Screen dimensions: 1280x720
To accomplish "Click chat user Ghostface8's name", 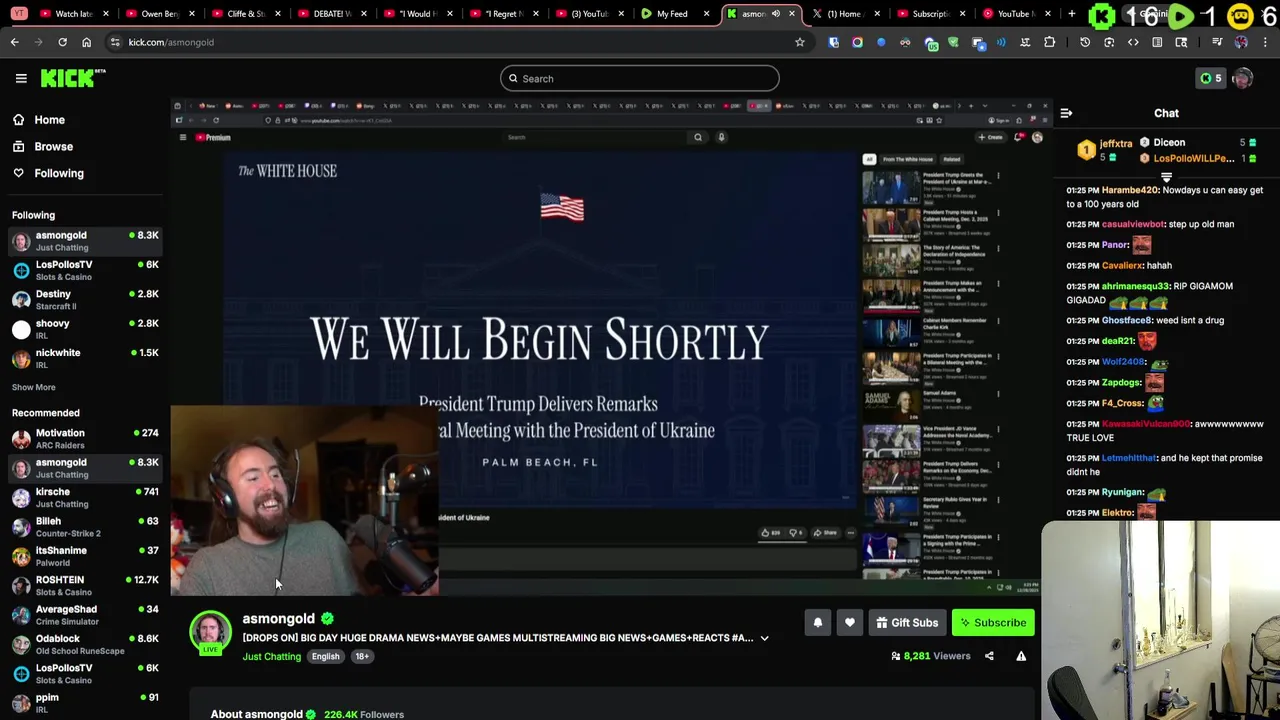I will point(1127,321).
